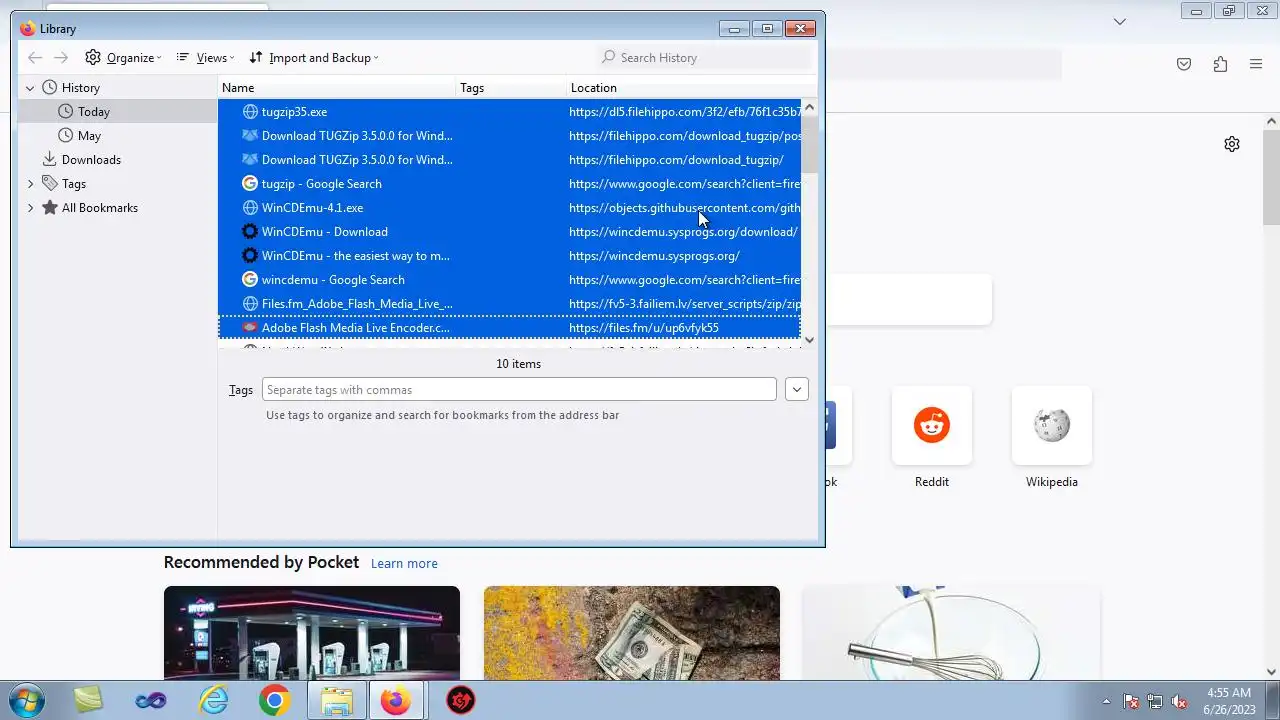This screenshot has height=720, width=1280.
Task: Open the red hexagon taskbar app
Action: tap(460, 701)
